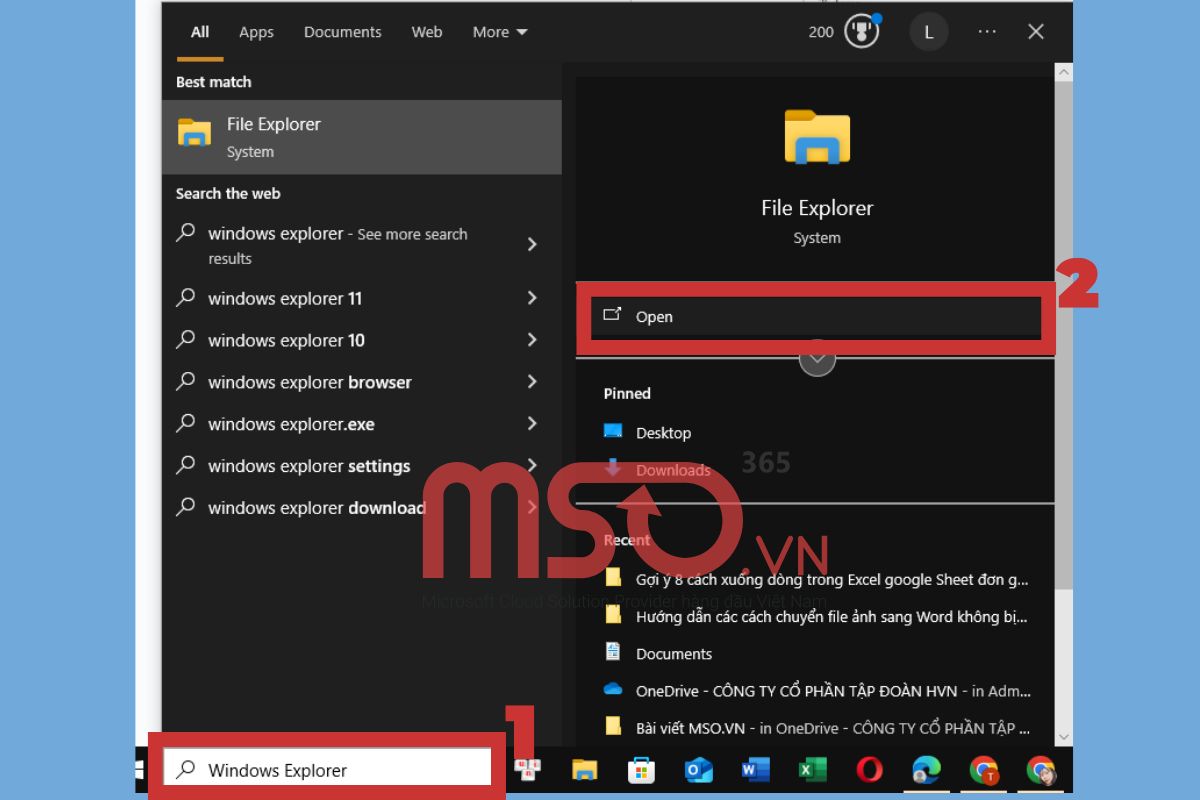
Task: Expand the windows explorer 11 suggestion arrow
Action: pyautogui.click(x=532, y=297)
